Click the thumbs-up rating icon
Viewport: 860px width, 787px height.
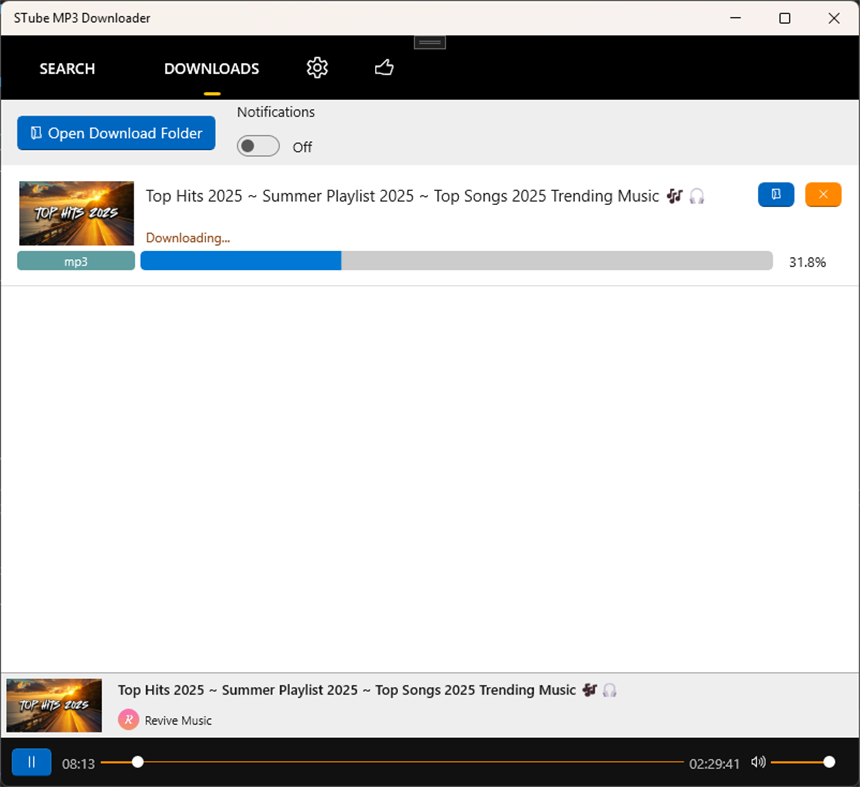tap(384, 68)
